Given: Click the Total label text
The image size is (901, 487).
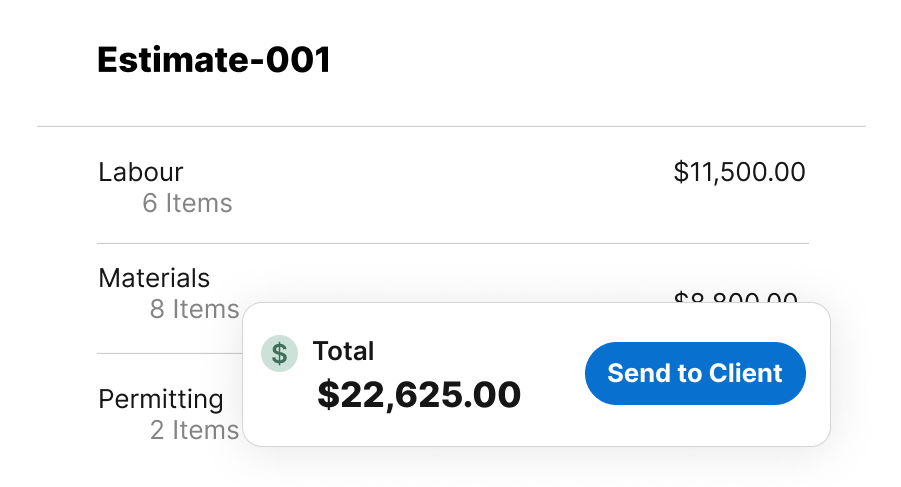Looking at the screenshot, I should (343, 351).
